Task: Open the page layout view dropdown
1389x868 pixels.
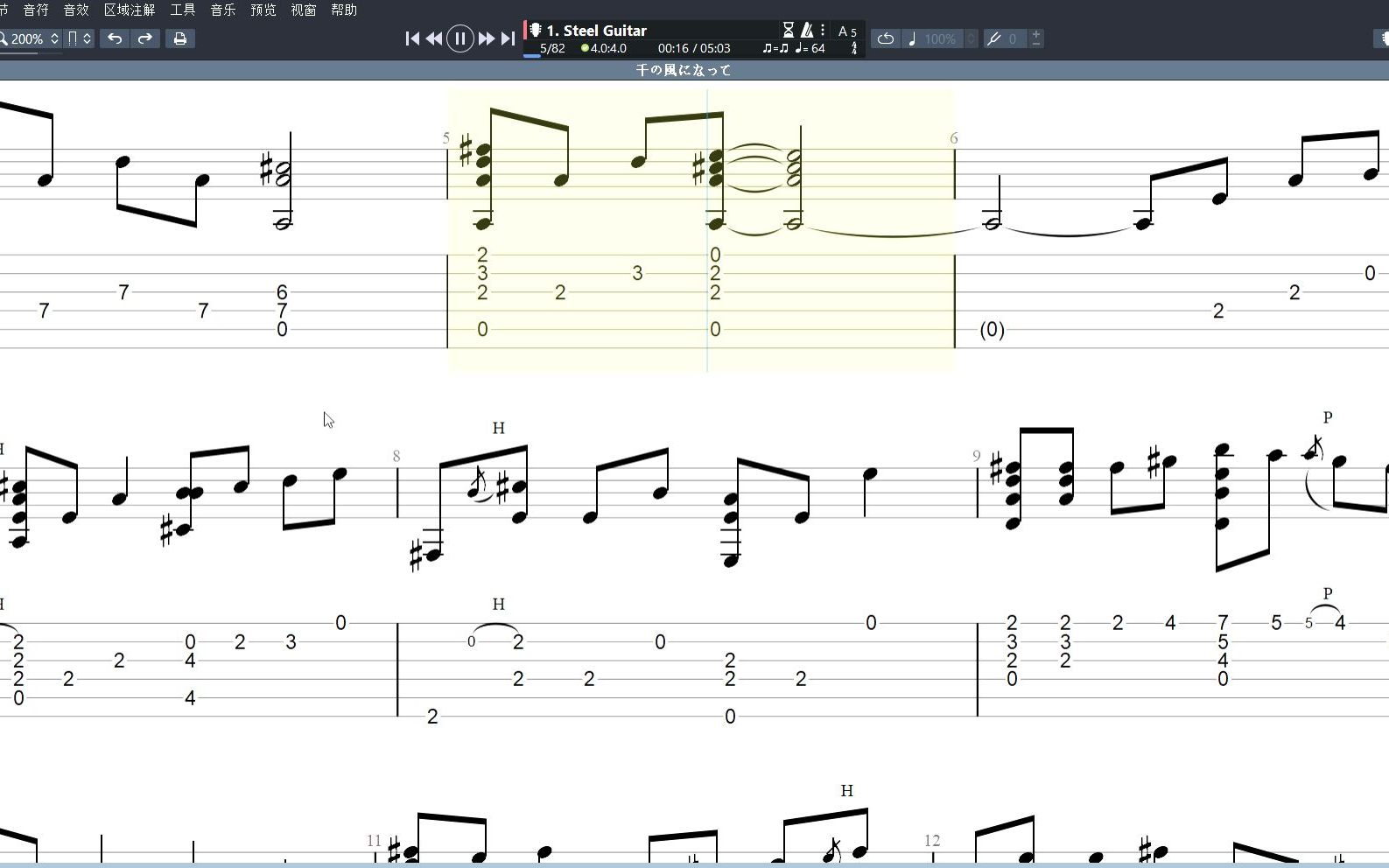Action: [x=80, y=38]
